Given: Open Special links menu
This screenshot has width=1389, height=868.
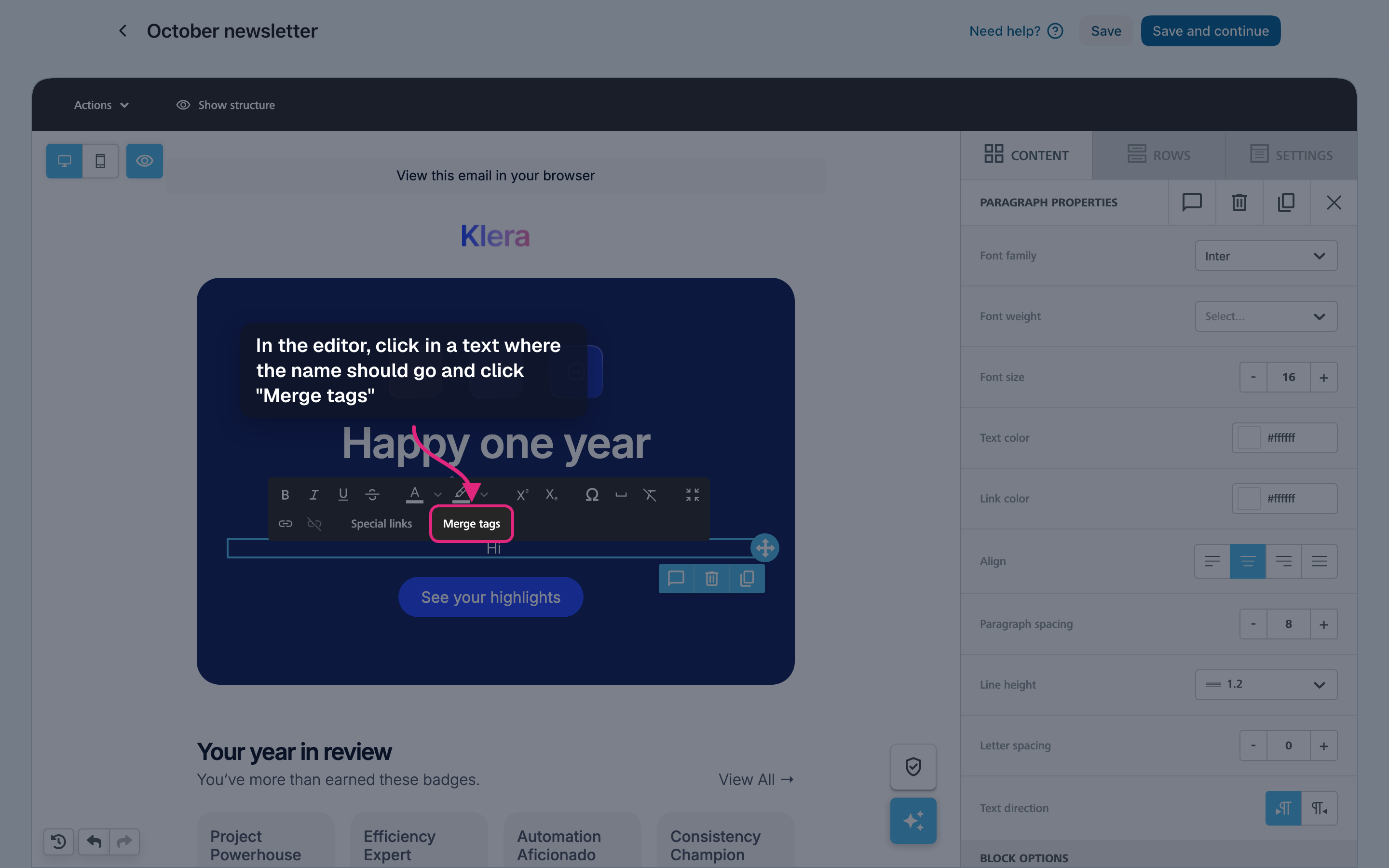Looking at the screenshot, I should (x=381, y=524).
